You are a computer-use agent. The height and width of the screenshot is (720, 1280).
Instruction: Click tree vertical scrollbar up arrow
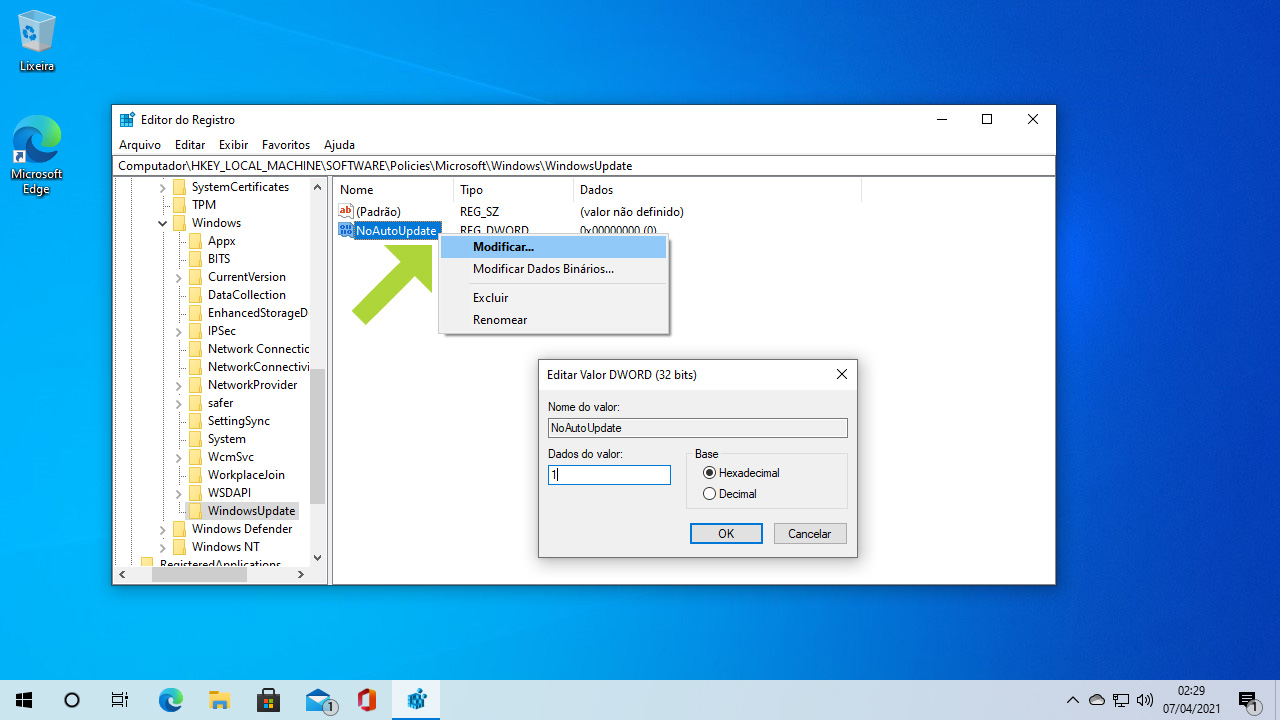click(x=318, y=187)
